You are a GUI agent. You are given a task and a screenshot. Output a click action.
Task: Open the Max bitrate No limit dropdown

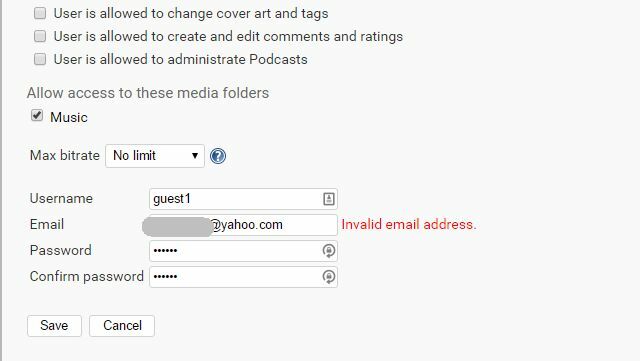click(155, 156)
